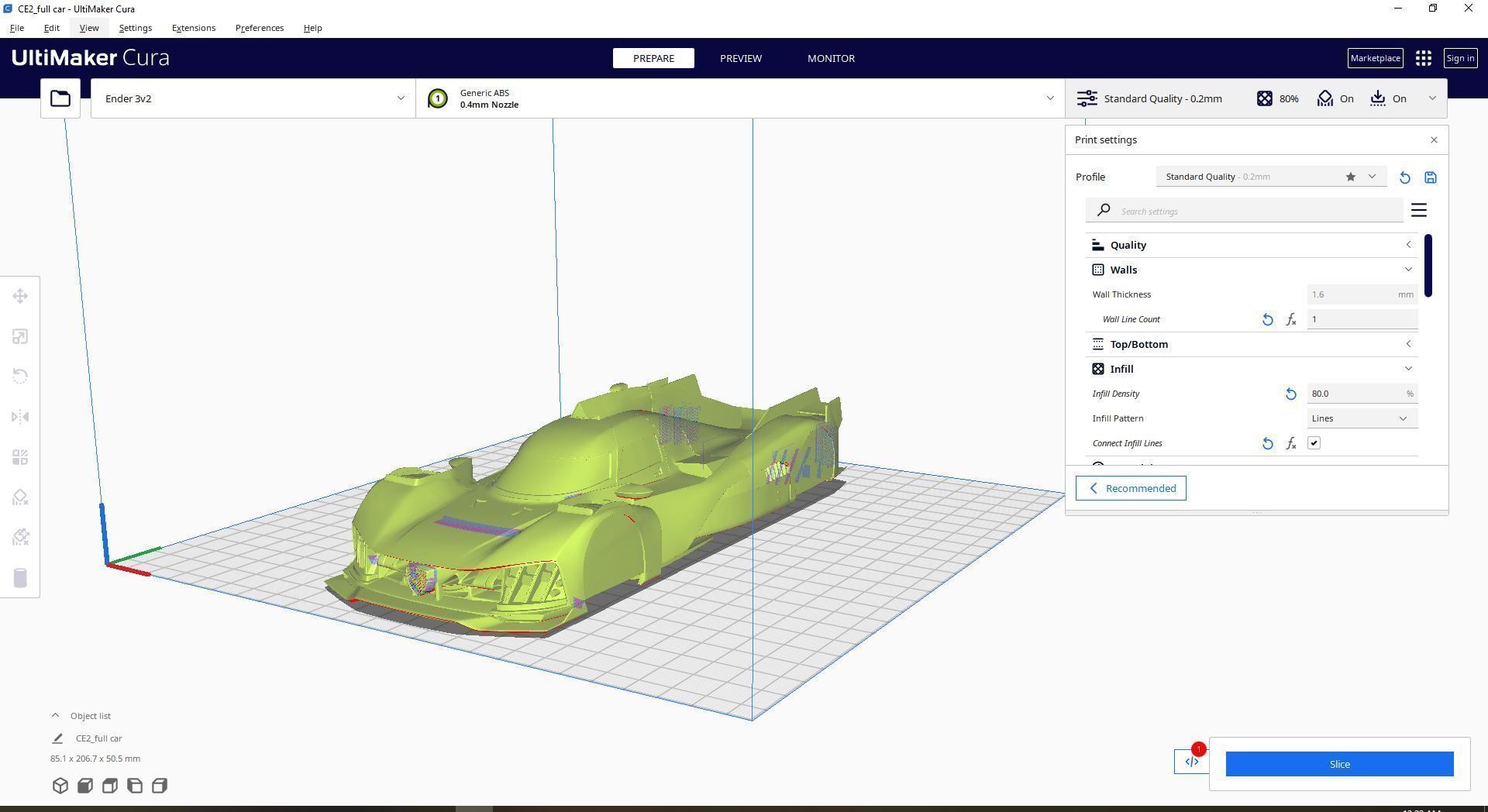Discard current profile changes
Screen dimensions: 1488x812
click(x=1404, y=177)
